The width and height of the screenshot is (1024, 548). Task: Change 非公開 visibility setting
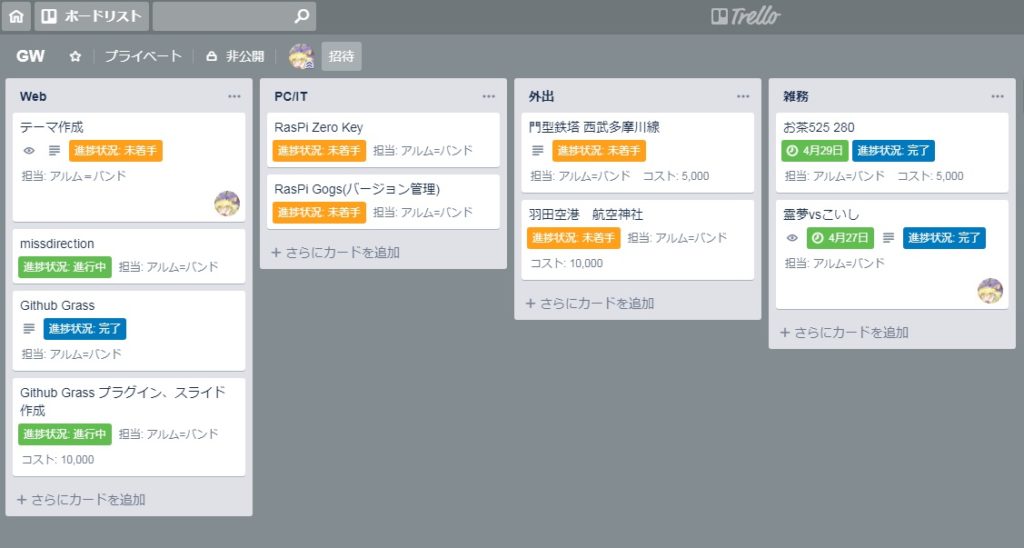[235, 56]
